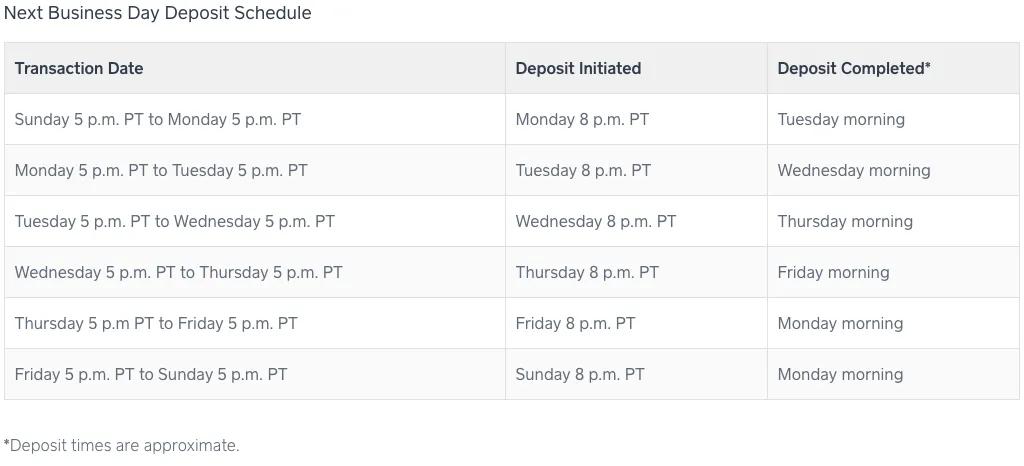This screenshot has width=1024, height=466.
Task: Select the Wednesday 8 p.m. PT cell
Action: tap(636, 221)
